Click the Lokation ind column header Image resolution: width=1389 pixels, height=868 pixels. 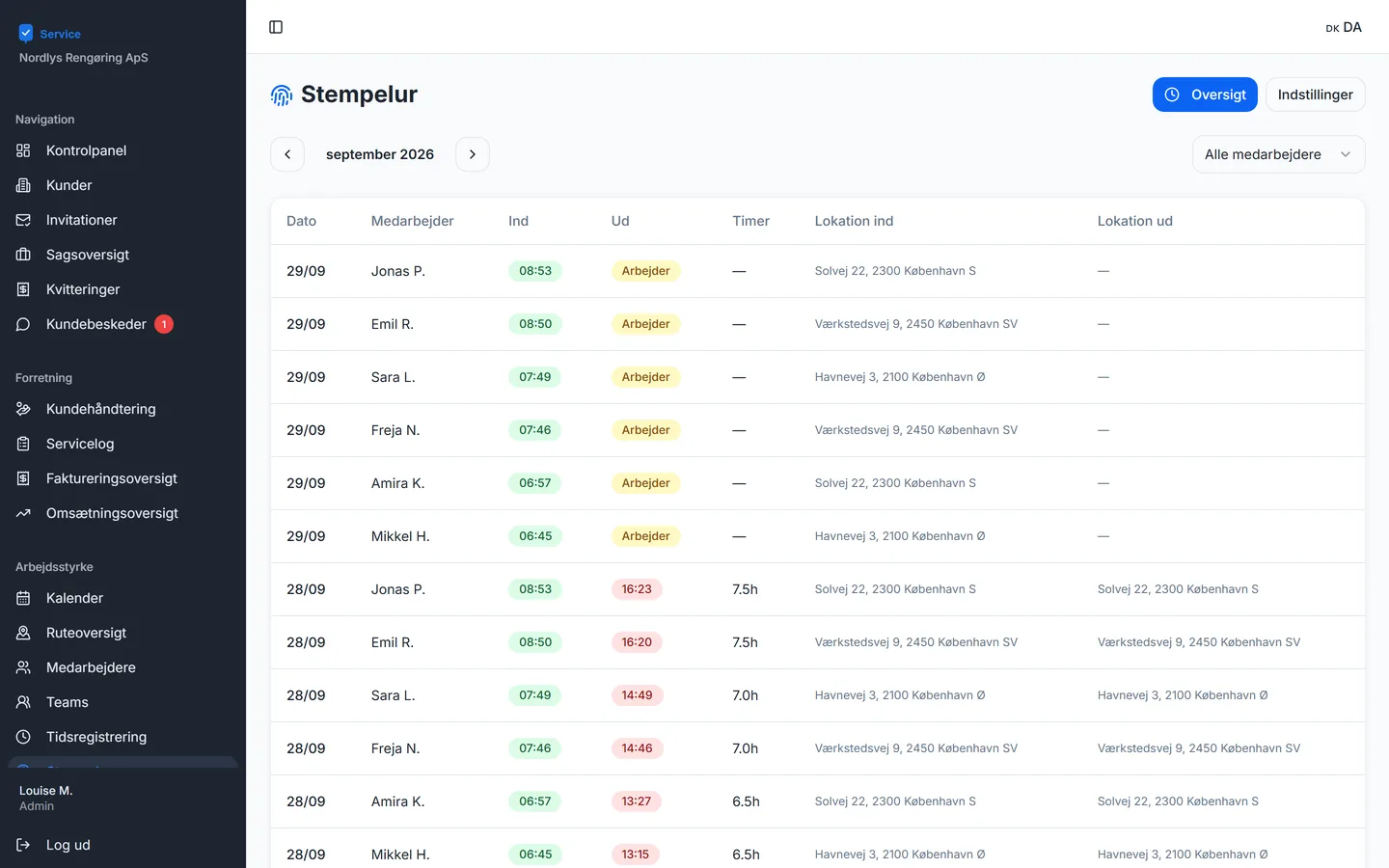tap(854, 221)
